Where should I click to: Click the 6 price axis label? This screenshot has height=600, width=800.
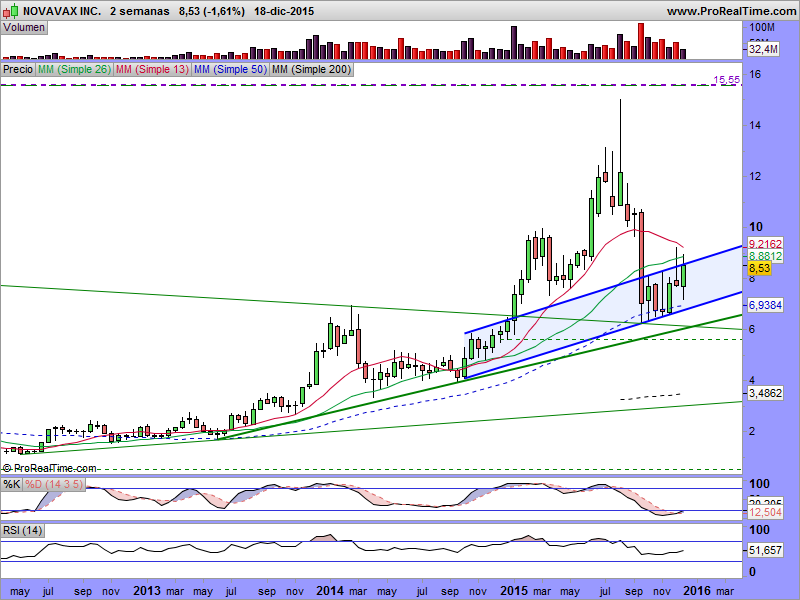pyautogui.click(x=752, y=330)
